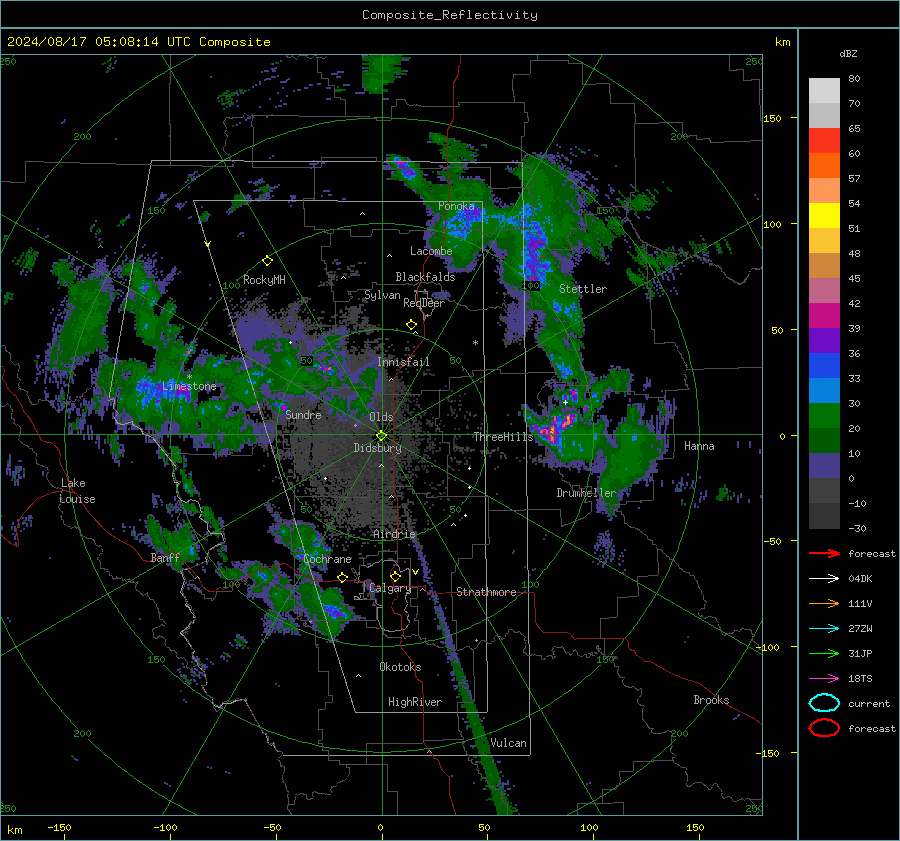
Task: Pick the blue 36 dBZ legend swatch
Action: (x=824, y=365)
